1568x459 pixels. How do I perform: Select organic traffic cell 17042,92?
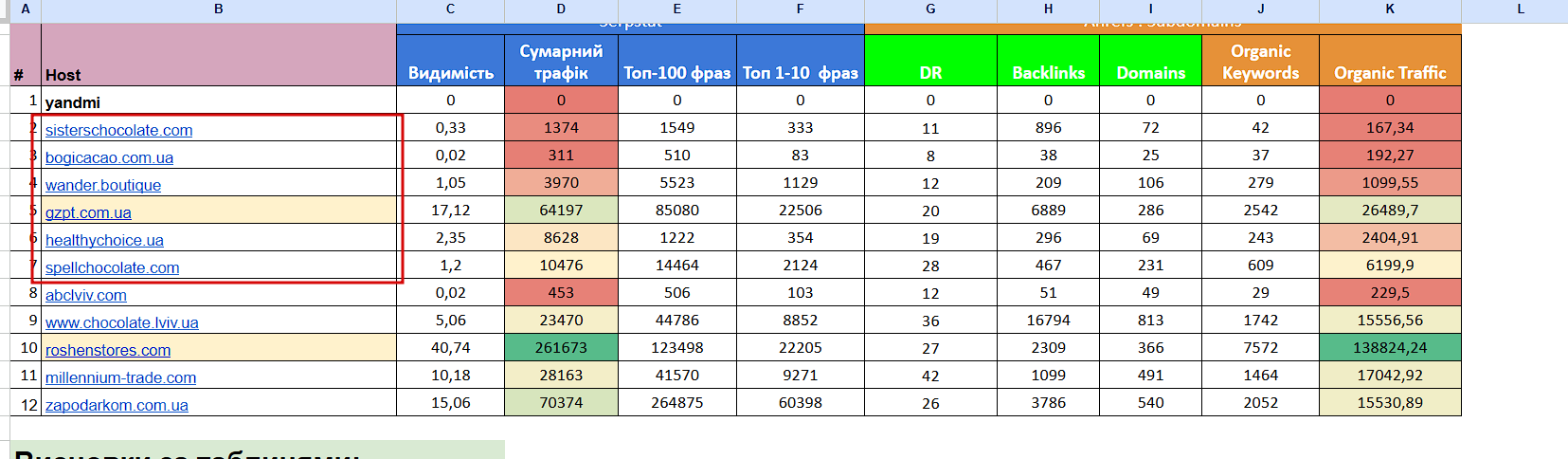point(1390,375)
